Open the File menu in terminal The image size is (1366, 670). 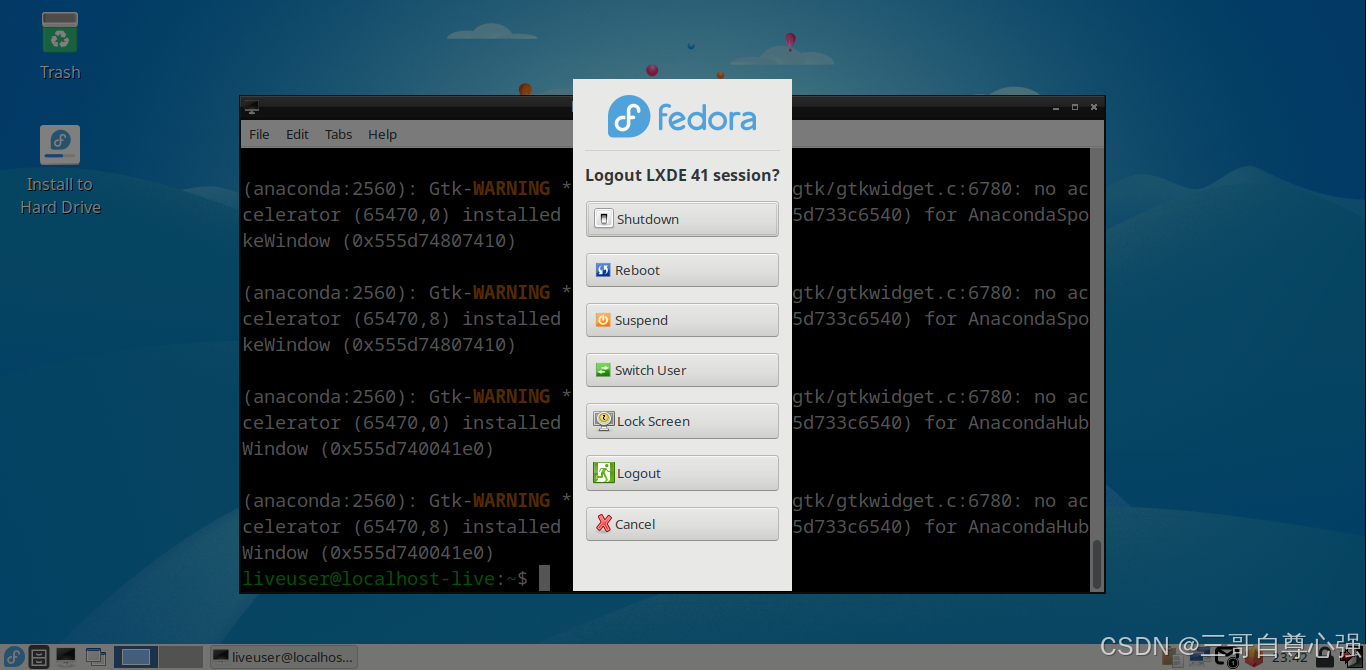259,134
